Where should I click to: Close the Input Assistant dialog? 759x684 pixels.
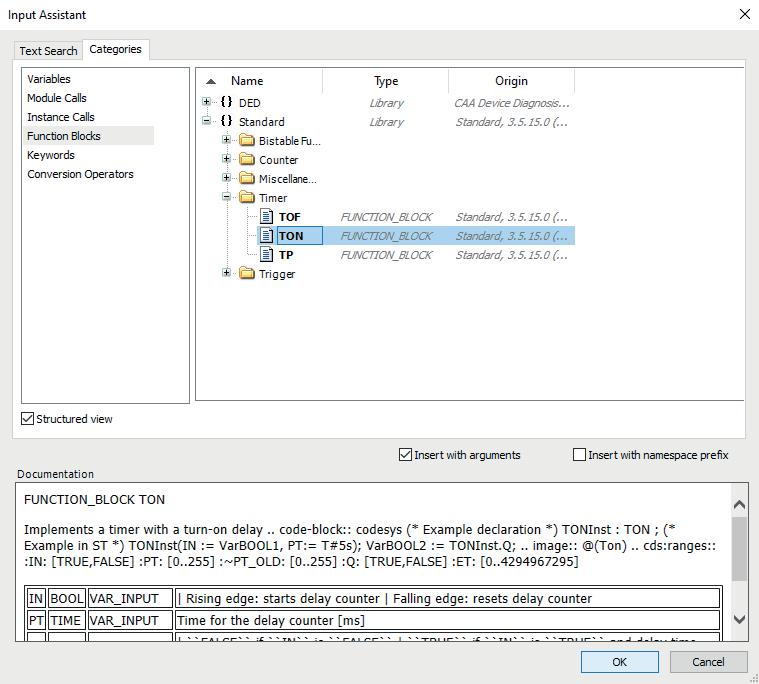[x=744, y=15]
